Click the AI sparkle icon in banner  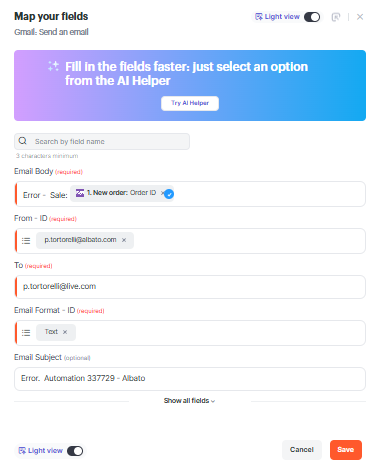point(53,66)
